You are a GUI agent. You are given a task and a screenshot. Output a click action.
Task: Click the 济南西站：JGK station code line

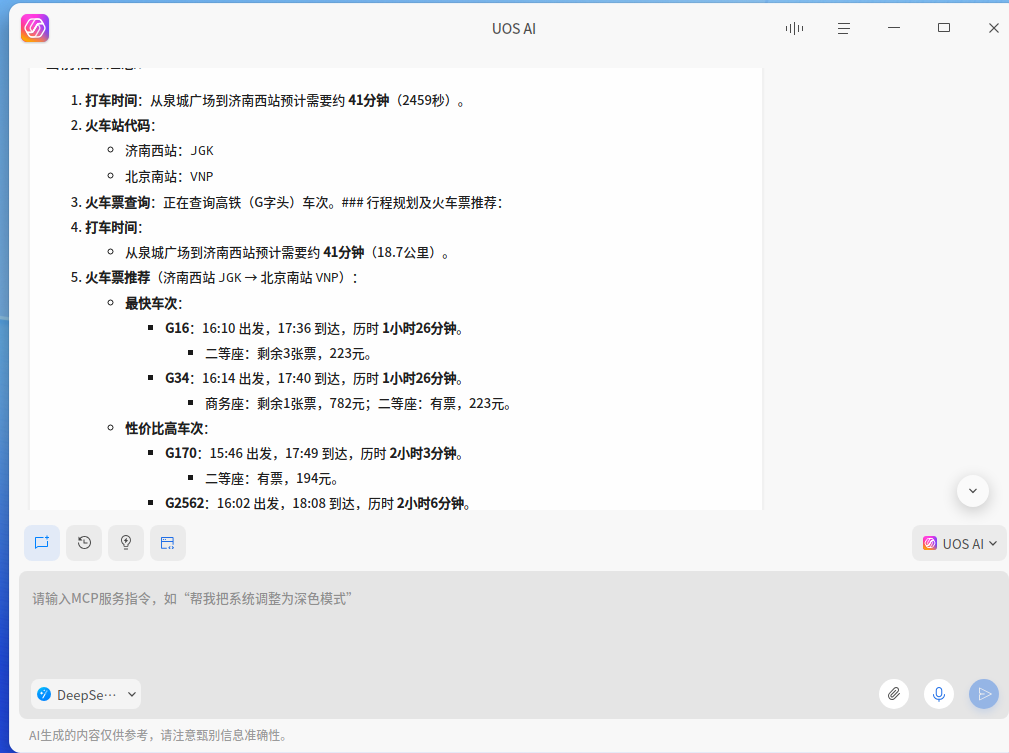(169, 151)
